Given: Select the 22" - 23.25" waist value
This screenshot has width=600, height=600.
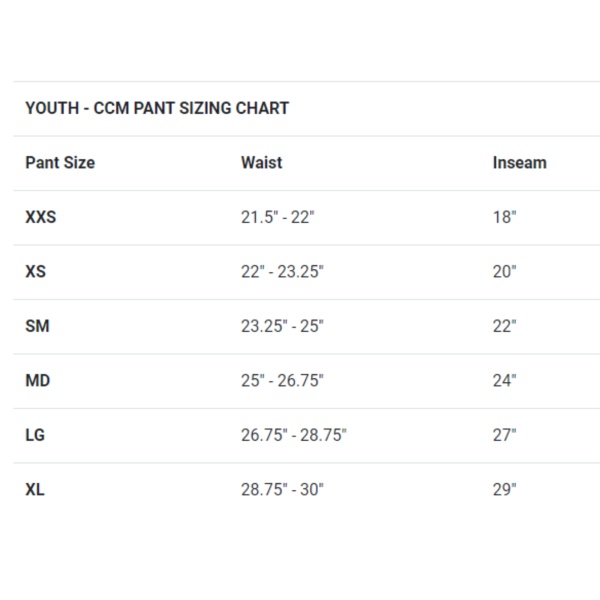Looking at the screenshot, I should pyautogui.click(x=282, y=272).
